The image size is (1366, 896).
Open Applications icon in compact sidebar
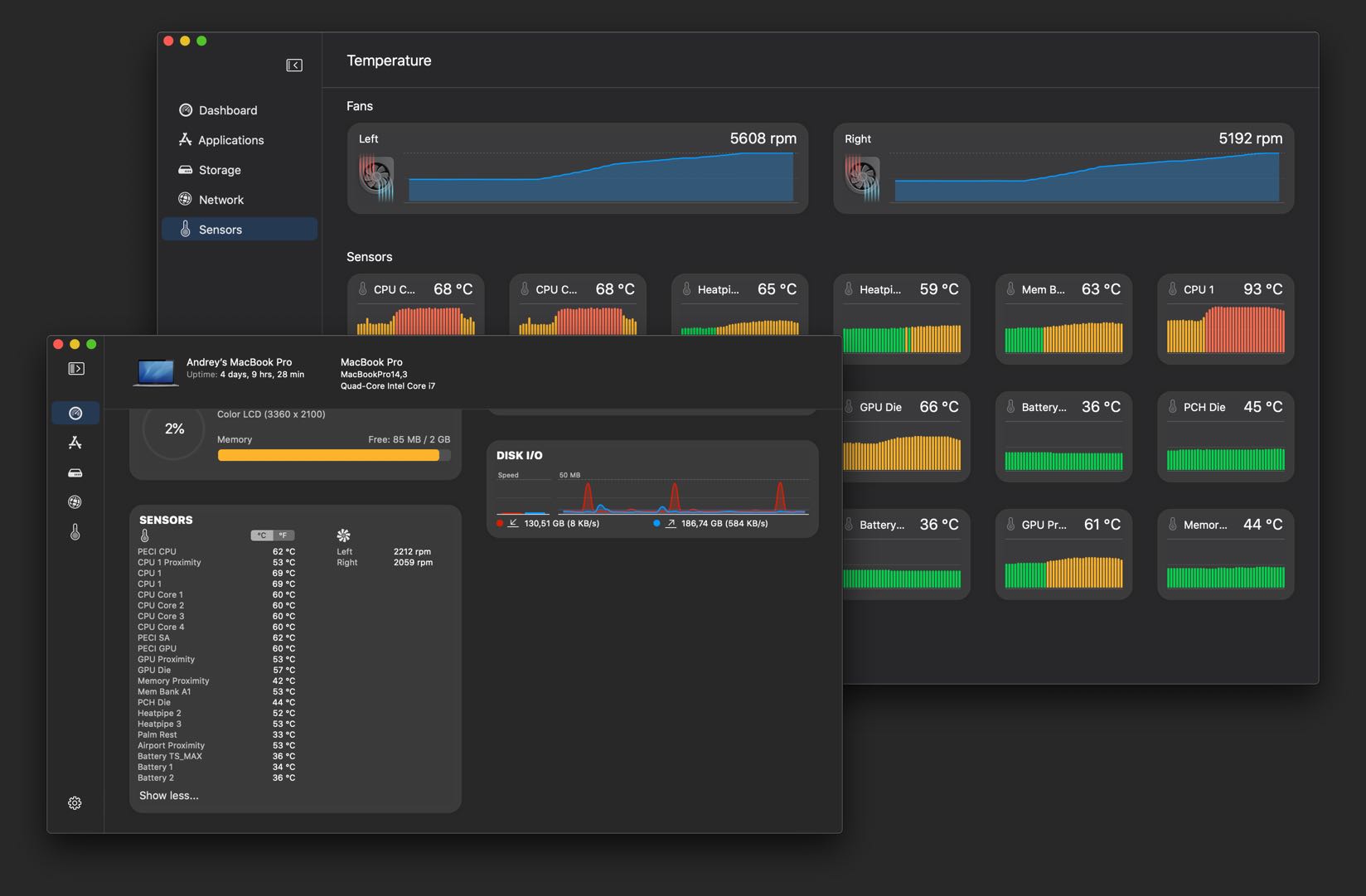[x=75, y=443]
